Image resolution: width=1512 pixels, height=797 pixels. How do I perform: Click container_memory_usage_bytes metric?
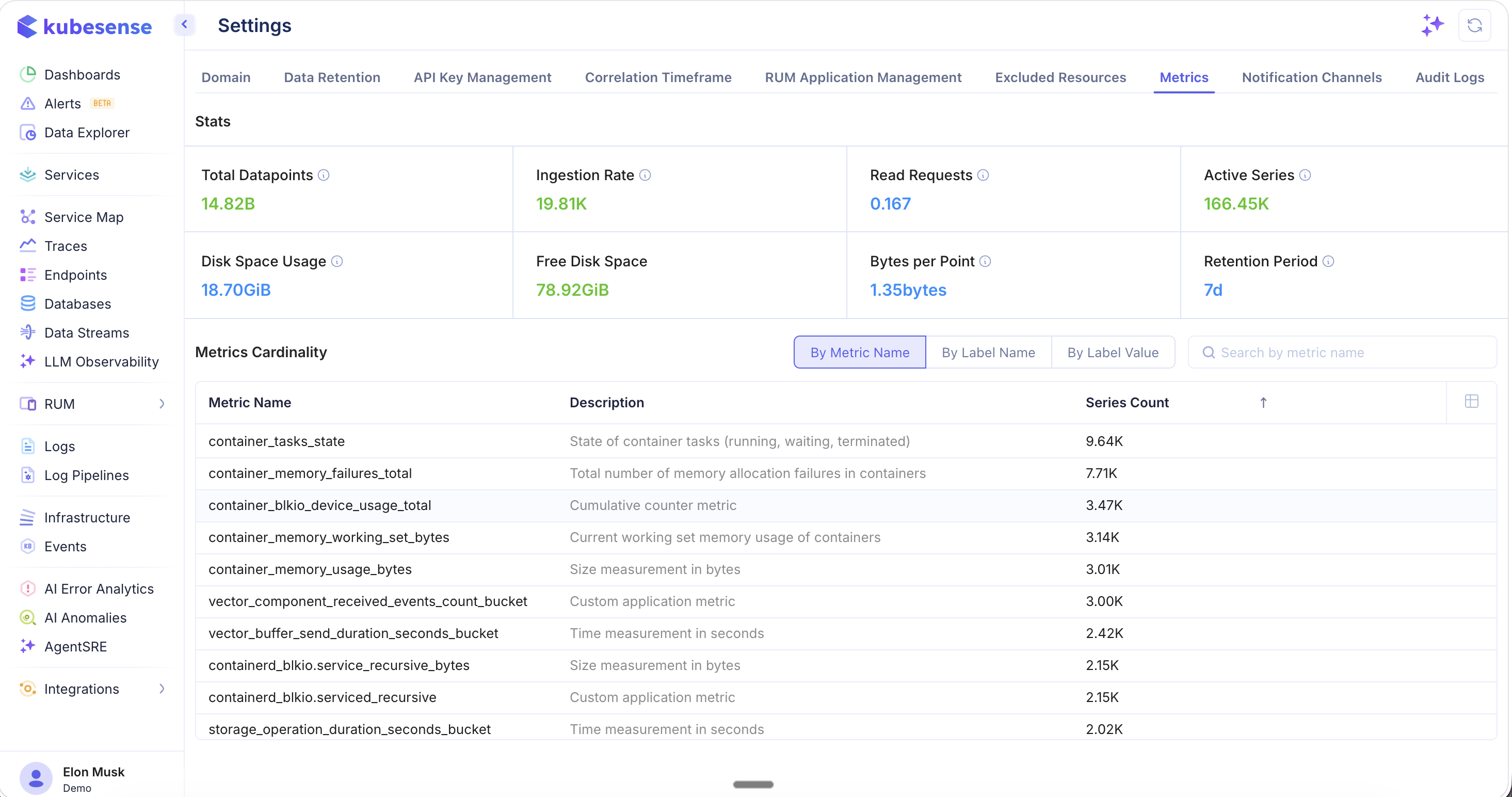click(310, 569)
